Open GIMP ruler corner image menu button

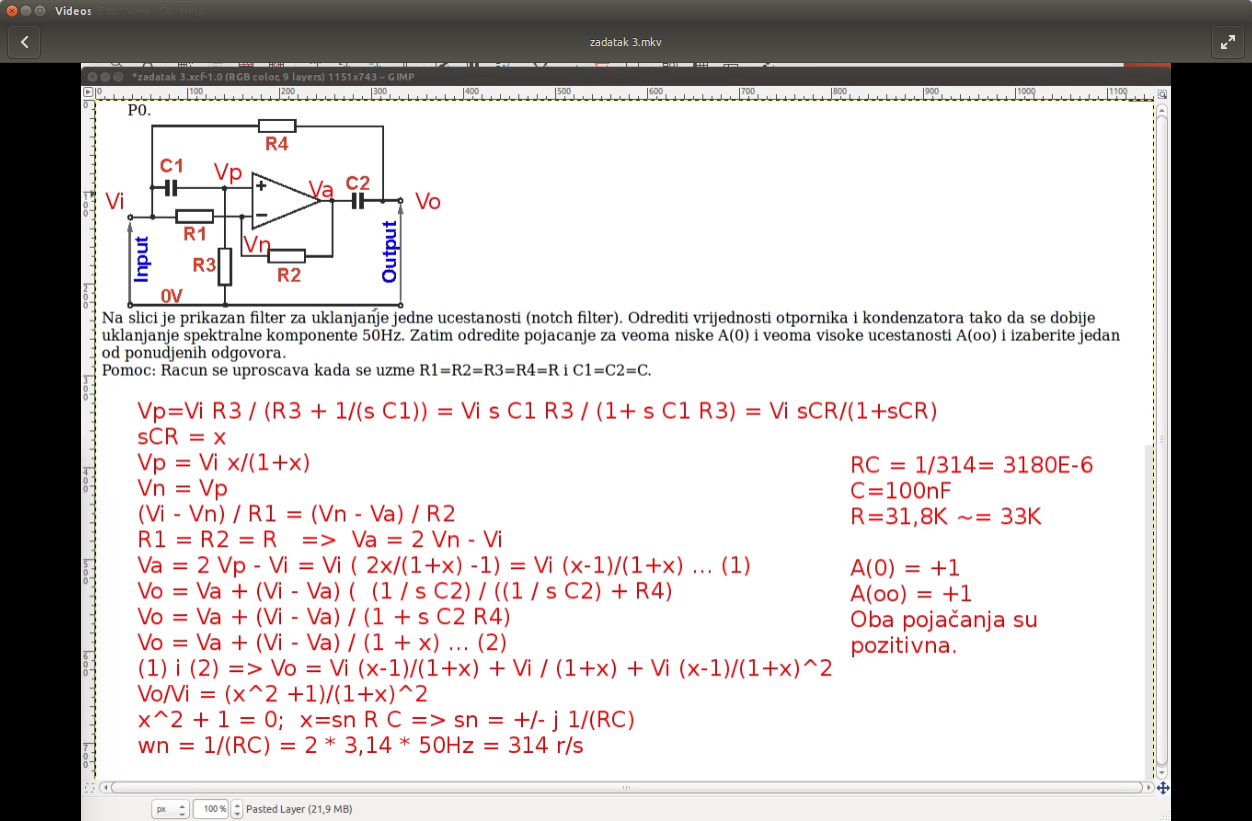point(88,92)
